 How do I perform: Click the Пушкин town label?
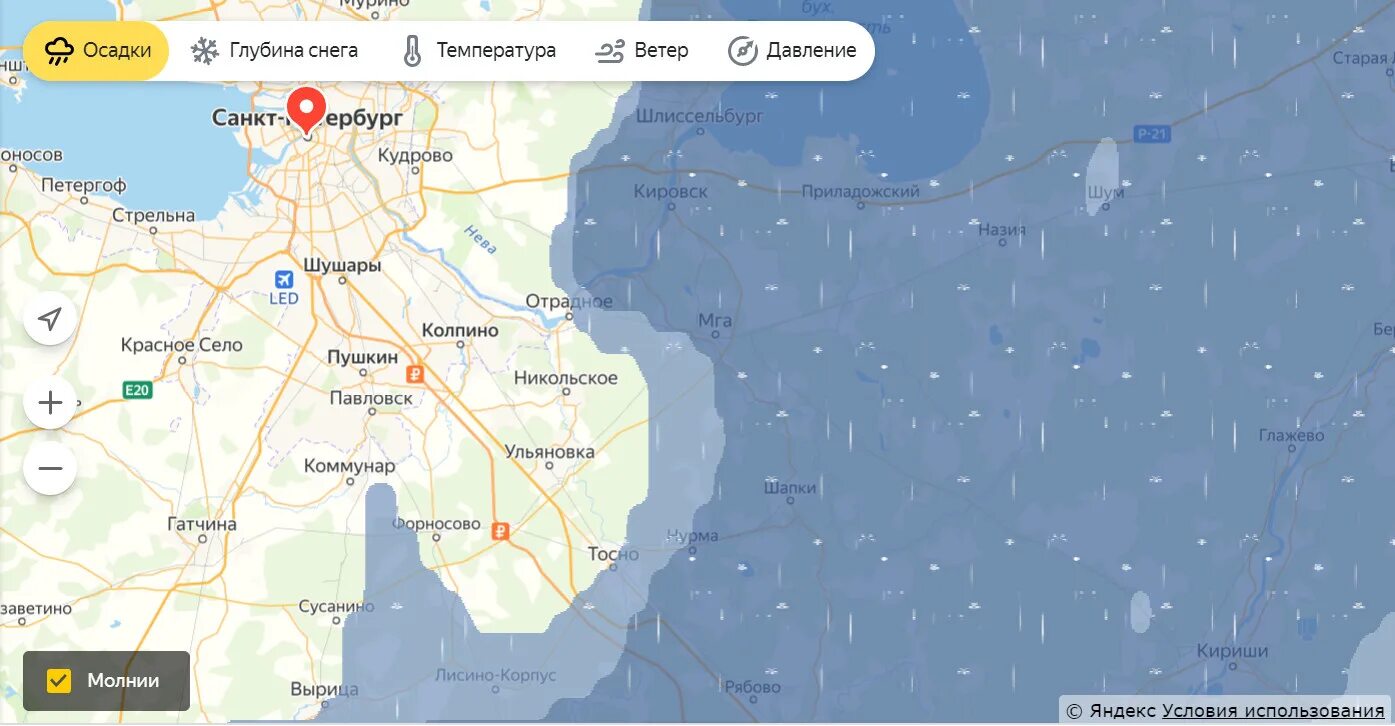coord(362,357)
